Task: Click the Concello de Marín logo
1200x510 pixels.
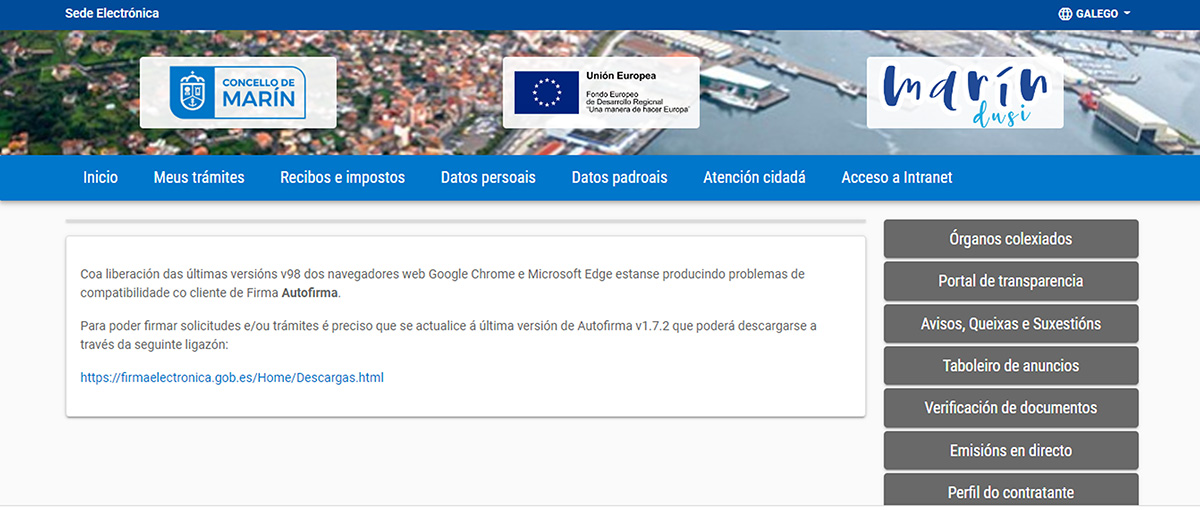Action: click(x=238, y=93)
